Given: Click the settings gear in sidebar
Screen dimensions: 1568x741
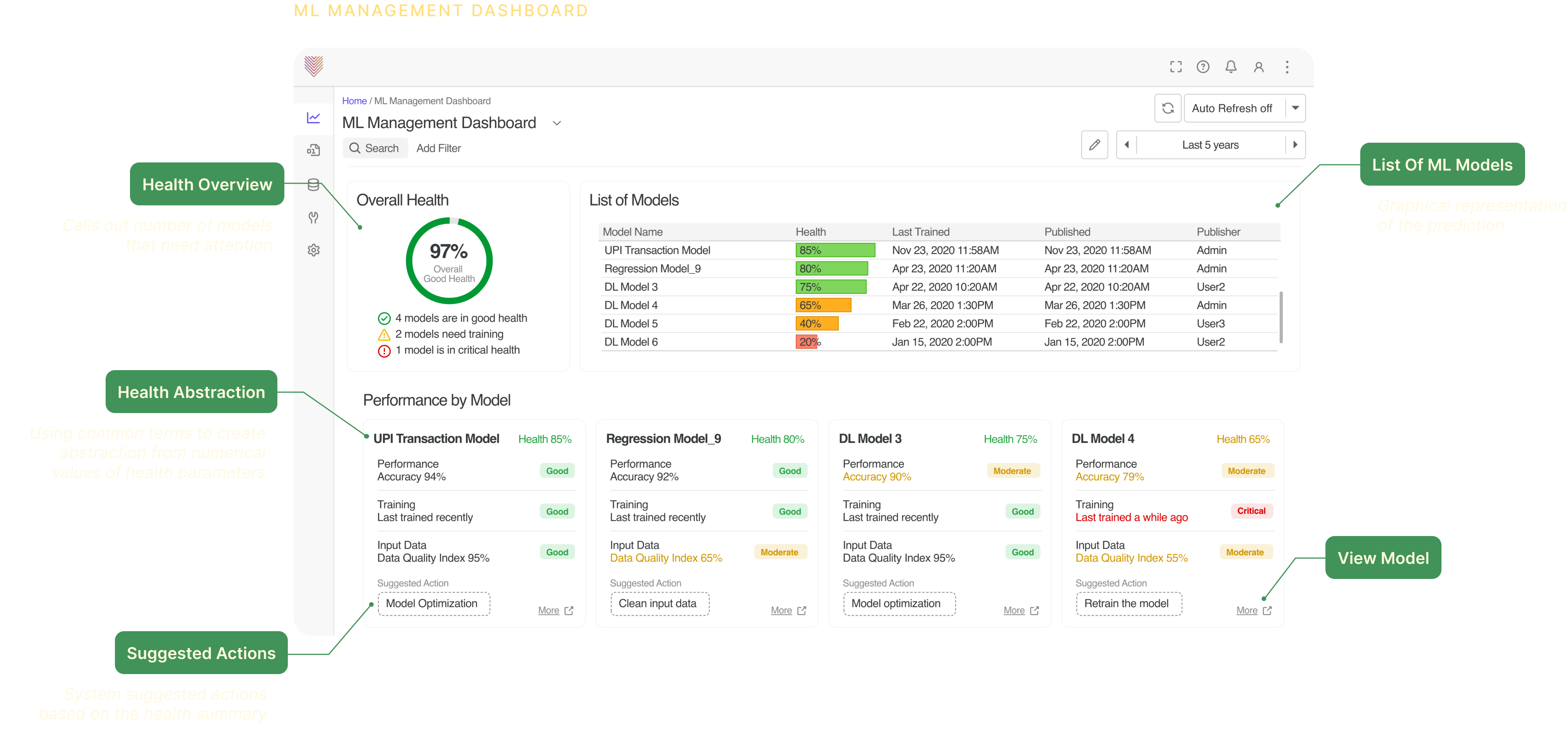Looking at the screenshot, I should point(313,250).
